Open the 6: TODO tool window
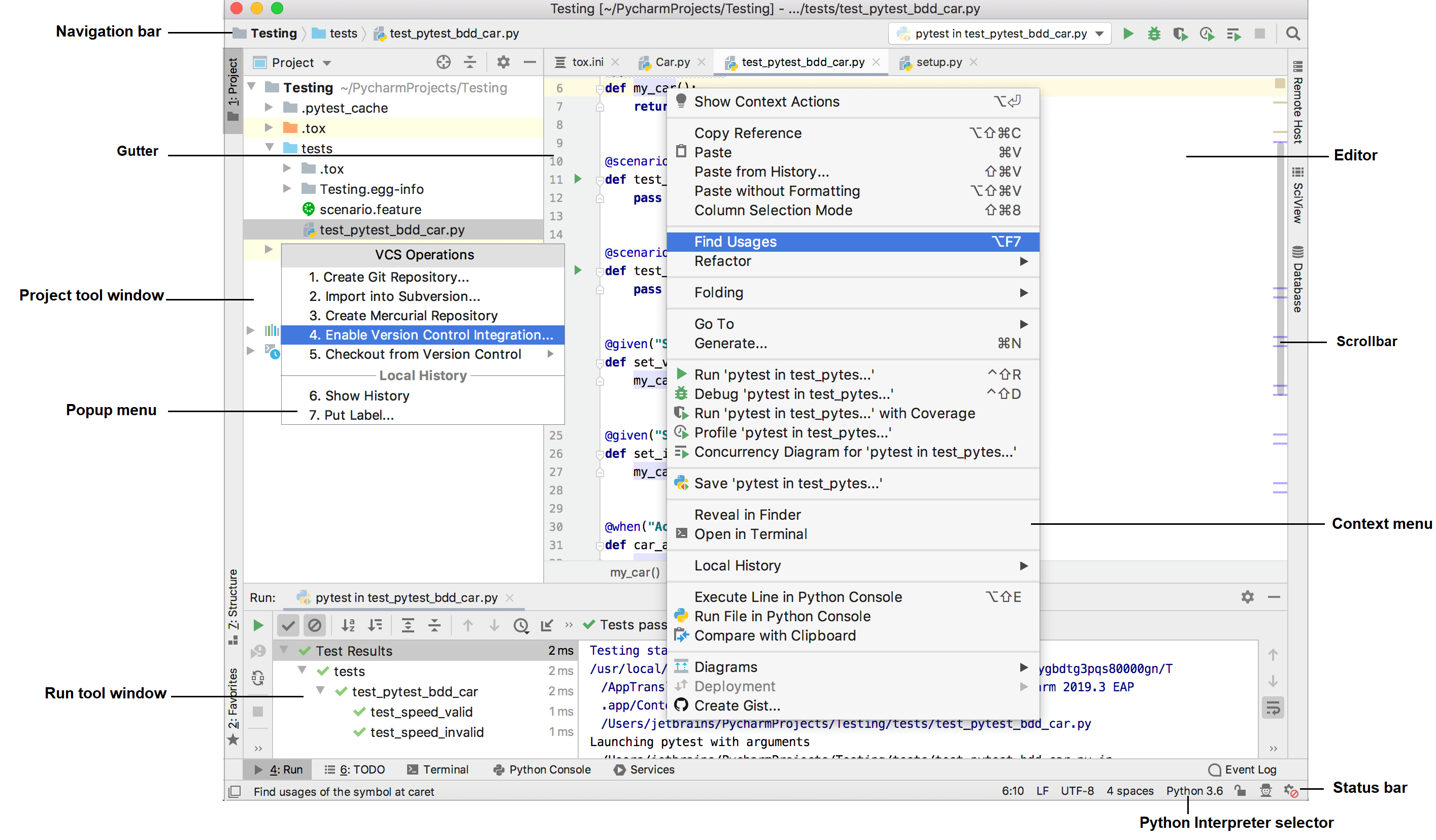The height and width of the screenshot is (840, 1436). (x=354, y=769)
